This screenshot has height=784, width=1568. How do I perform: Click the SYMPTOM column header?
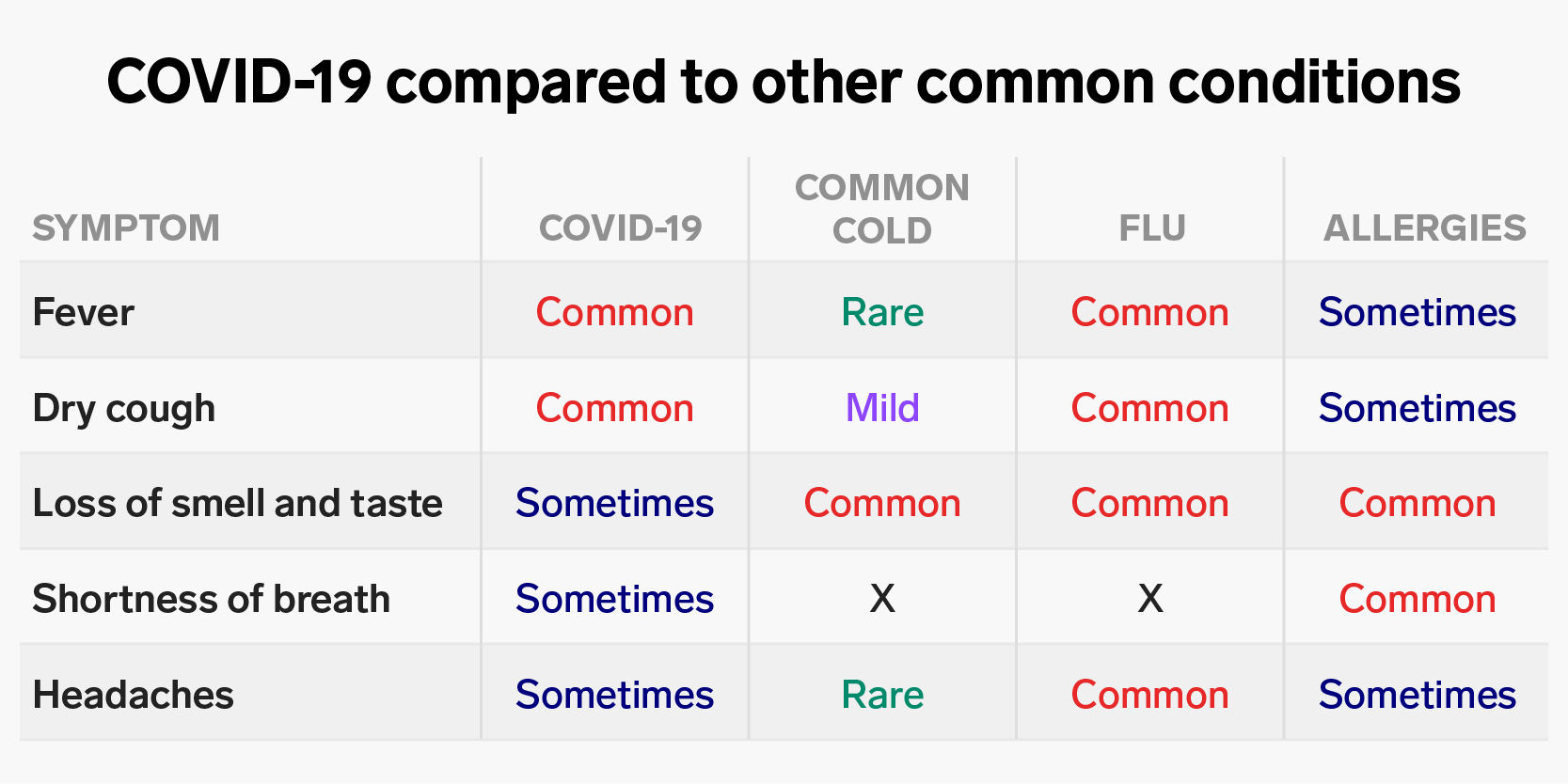(126, 227)
